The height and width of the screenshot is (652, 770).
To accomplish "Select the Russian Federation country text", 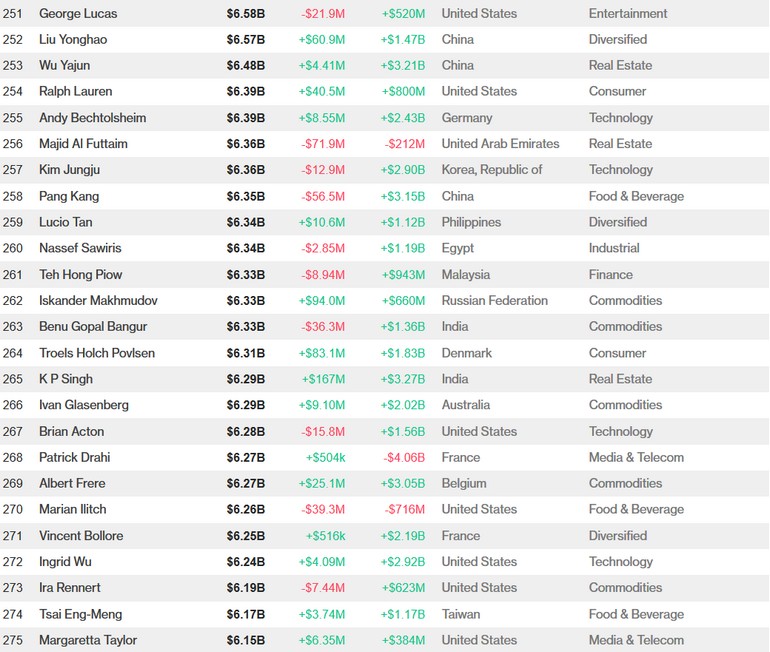I will pos(494,300).
